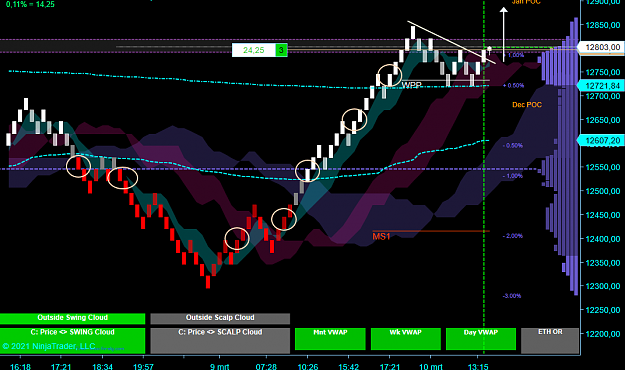
Task: Click the 10 mrt date axis label
Action: [431, 366]
